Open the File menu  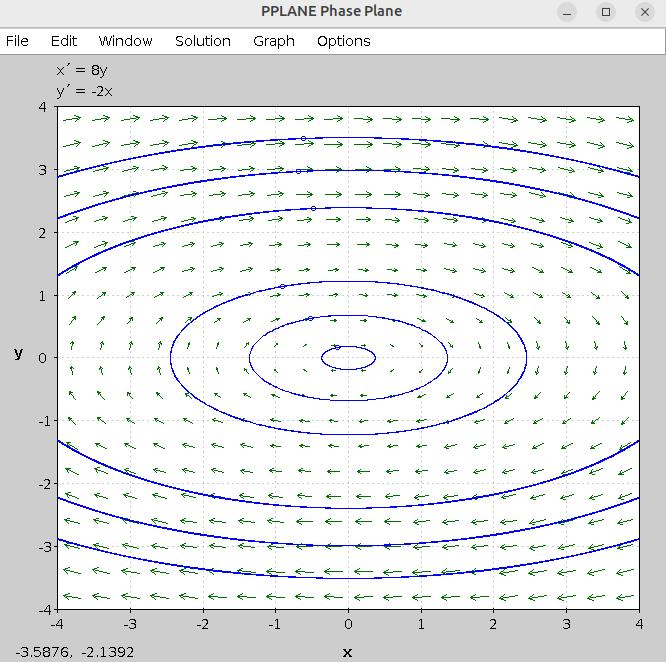coord(17,41)
